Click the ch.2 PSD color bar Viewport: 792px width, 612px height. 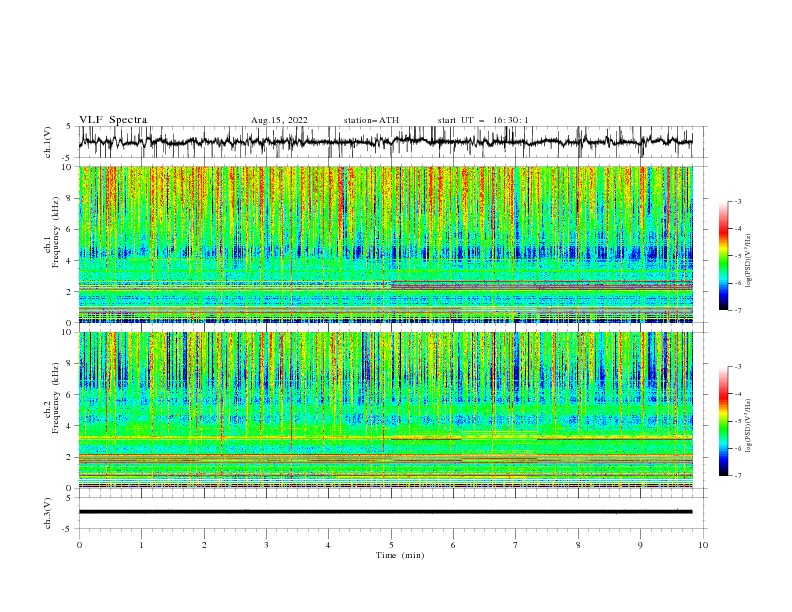[723, 421]
